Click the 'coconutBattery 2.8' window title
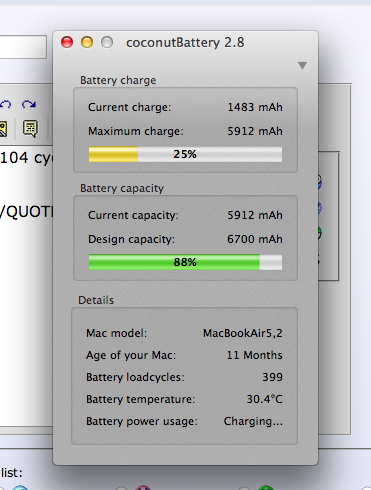The height and width of the screenshot is (490, 371). click(x=185, y=43)
